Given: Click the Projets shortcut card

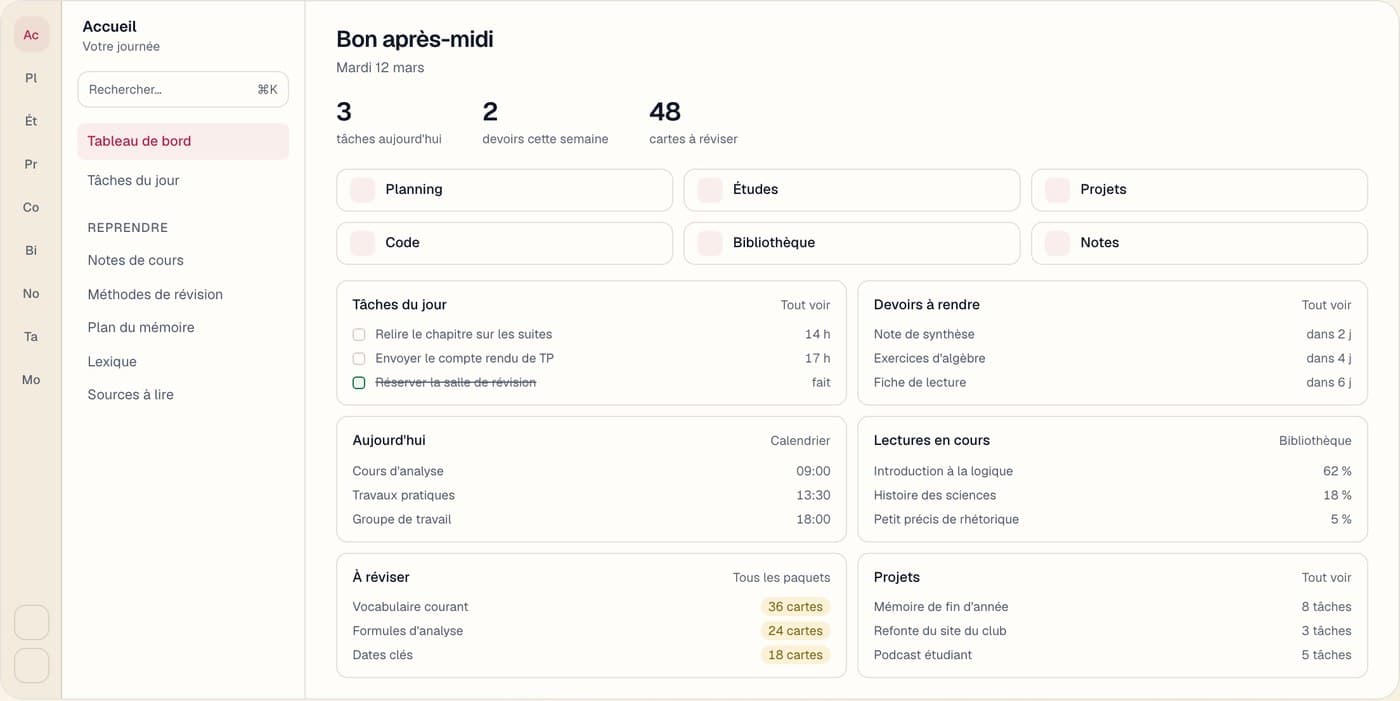Looking at the screenshot, I should tap(1199, 190).
